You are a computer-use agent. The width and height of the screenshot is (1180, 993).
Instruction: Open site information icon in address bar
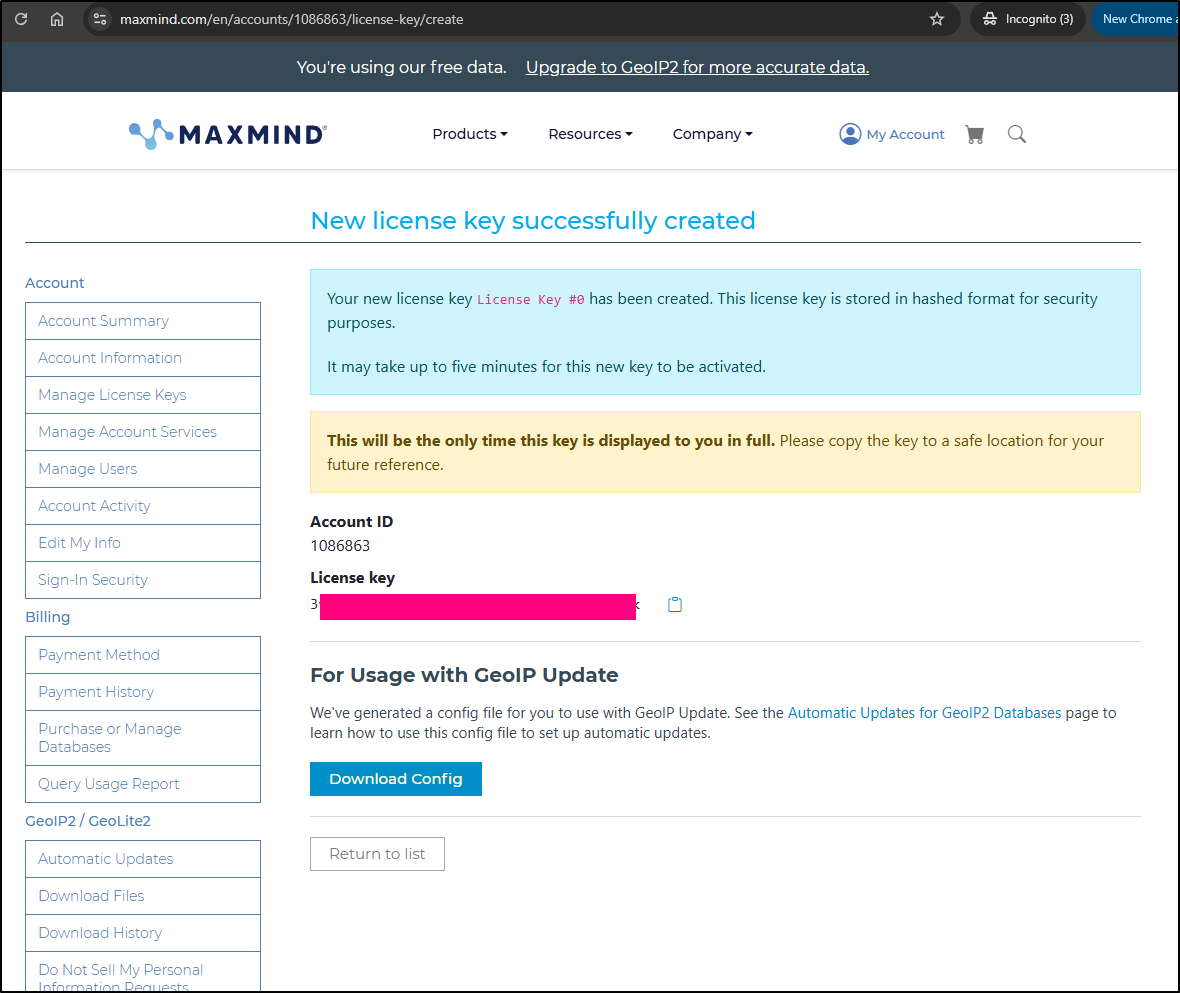click(100, 19)
